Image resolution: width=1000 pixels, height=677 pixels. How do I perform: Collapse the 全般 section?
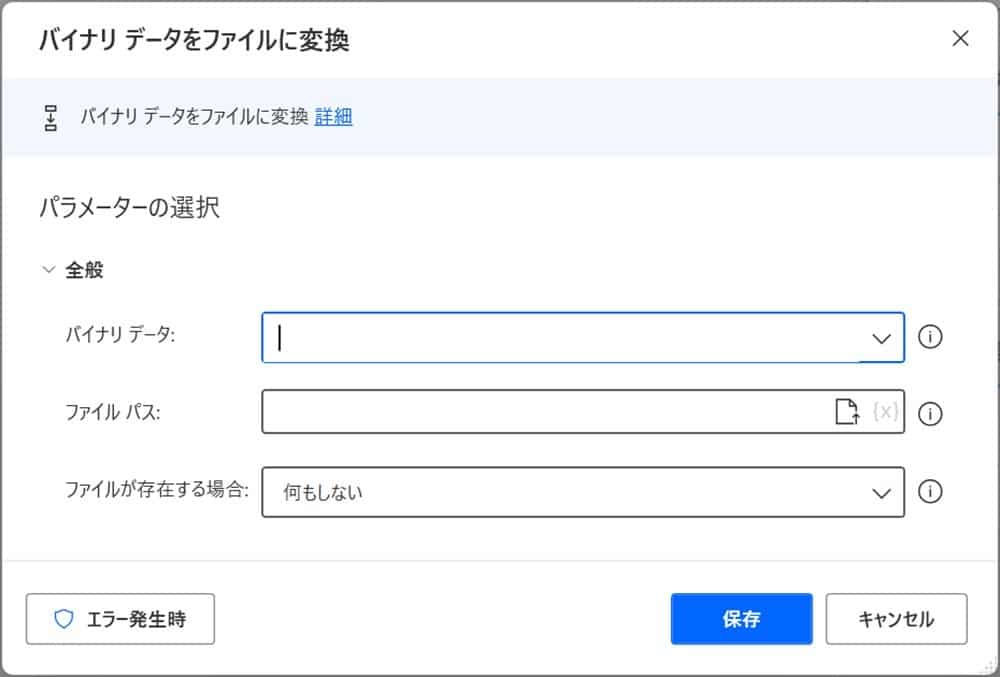pyautogui.click(x=47, y=268)
